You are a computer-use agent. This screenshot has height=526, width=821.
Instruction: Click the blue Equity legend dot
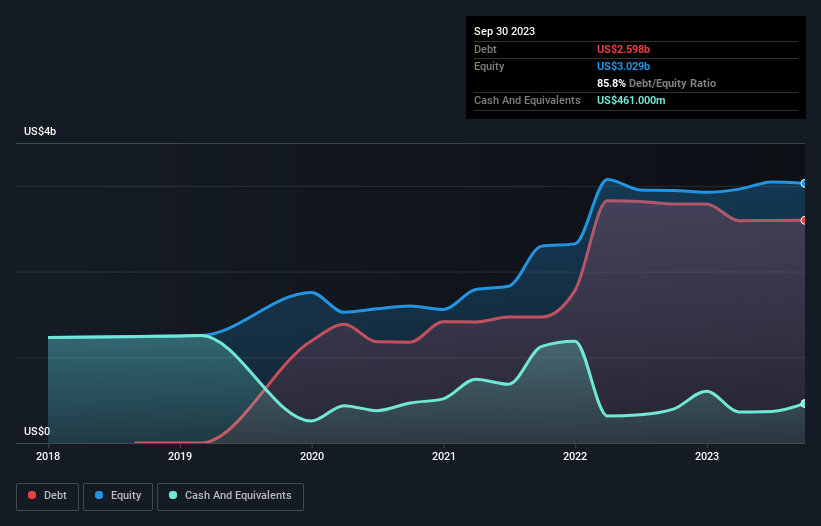point(99,495)
